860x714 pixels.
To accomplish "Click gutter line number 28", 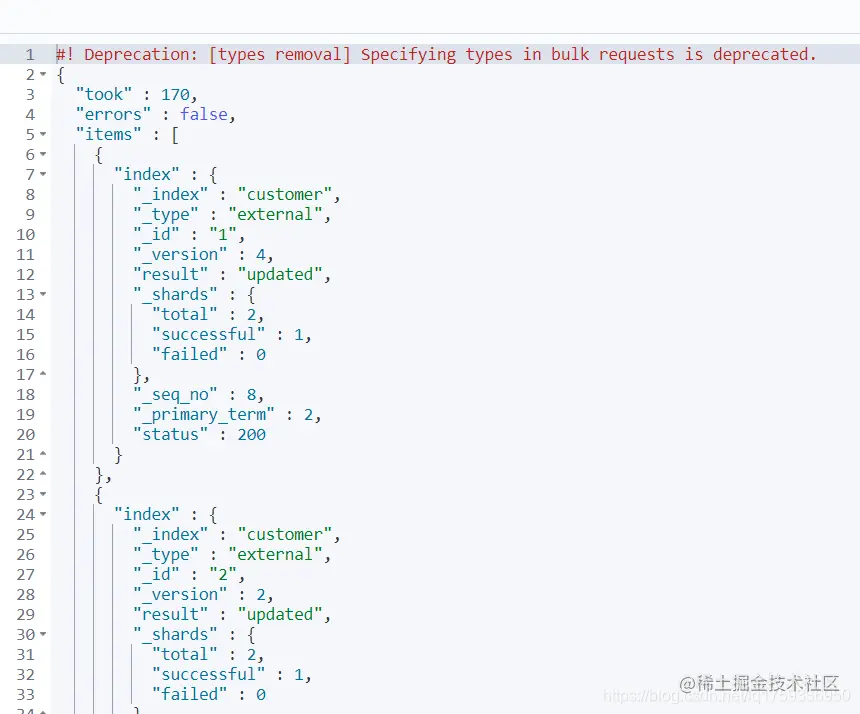I will click(25, 594).
